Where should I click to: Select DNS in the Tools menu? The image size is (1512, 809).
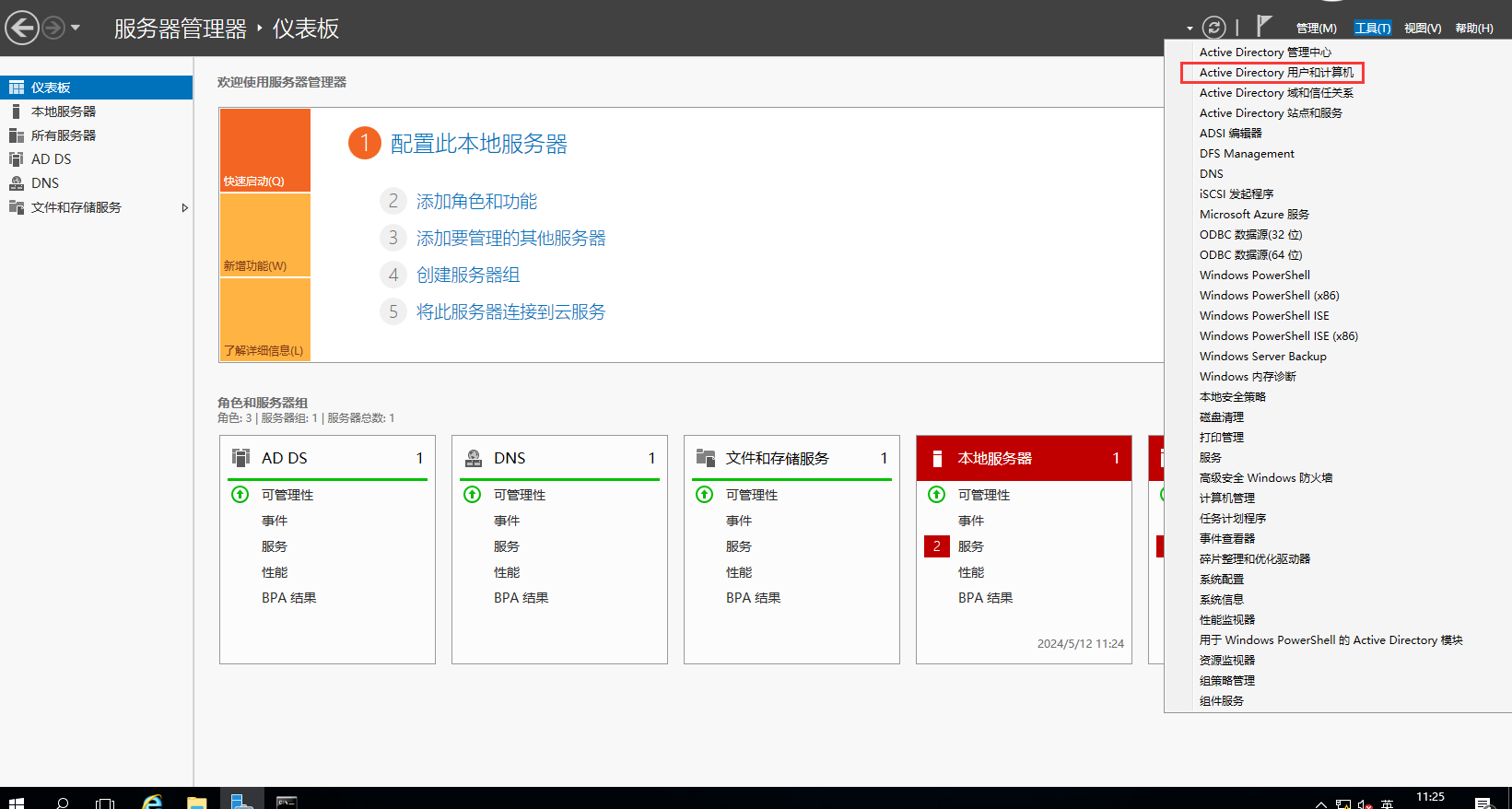point(1212,174)
